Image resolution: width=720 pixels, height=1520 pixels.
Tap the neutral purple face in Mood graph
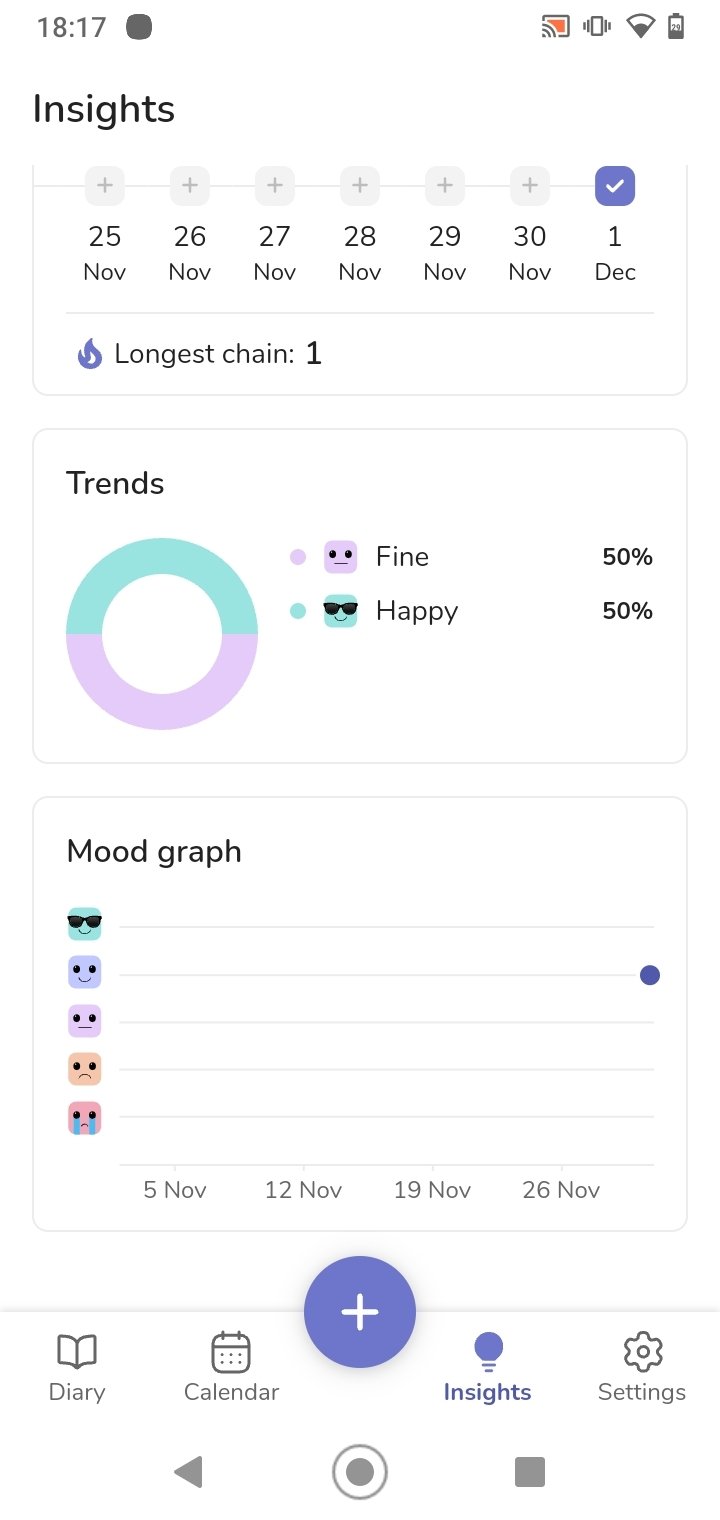click(85, 1021)
